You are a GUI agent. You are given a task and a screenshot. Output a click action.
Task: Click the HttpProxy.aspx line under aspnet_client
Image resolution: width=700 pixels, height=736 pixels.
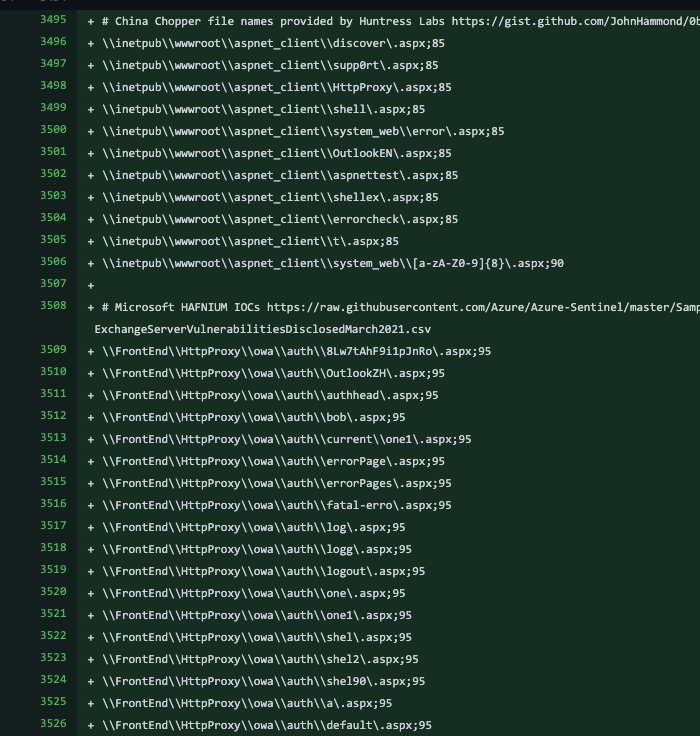276,86
